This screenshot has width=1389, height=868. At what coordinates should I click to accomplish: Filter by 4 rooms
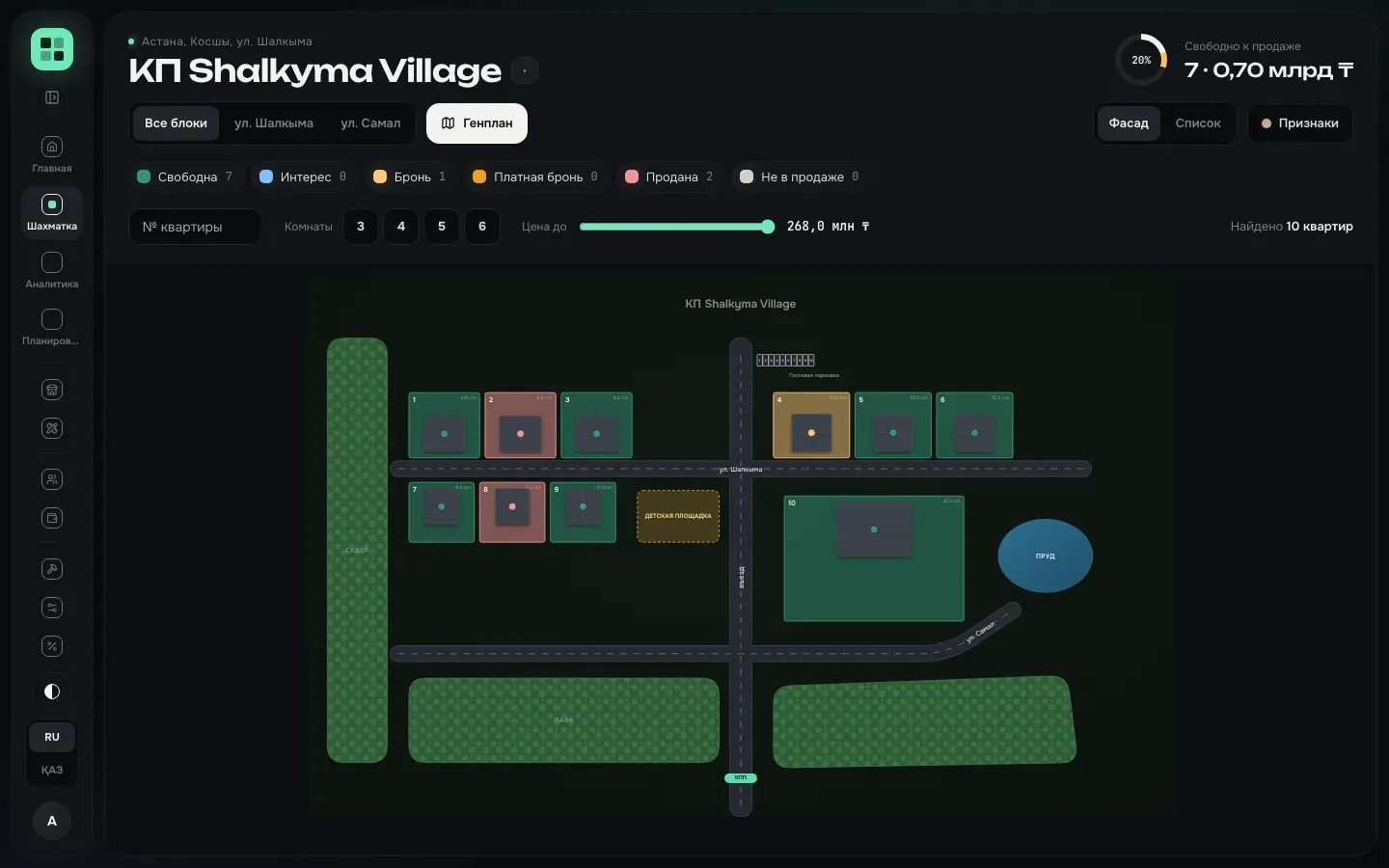coord(401,227)
